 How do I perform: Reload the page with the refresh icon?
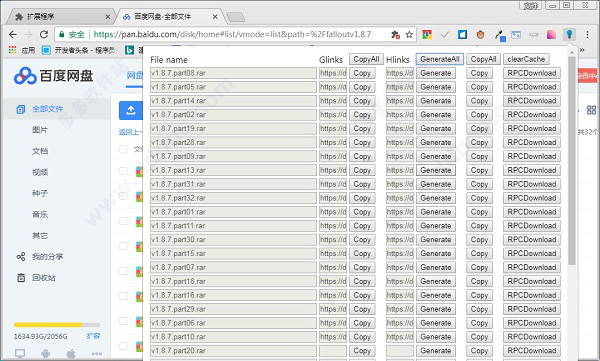click(44, 34)
